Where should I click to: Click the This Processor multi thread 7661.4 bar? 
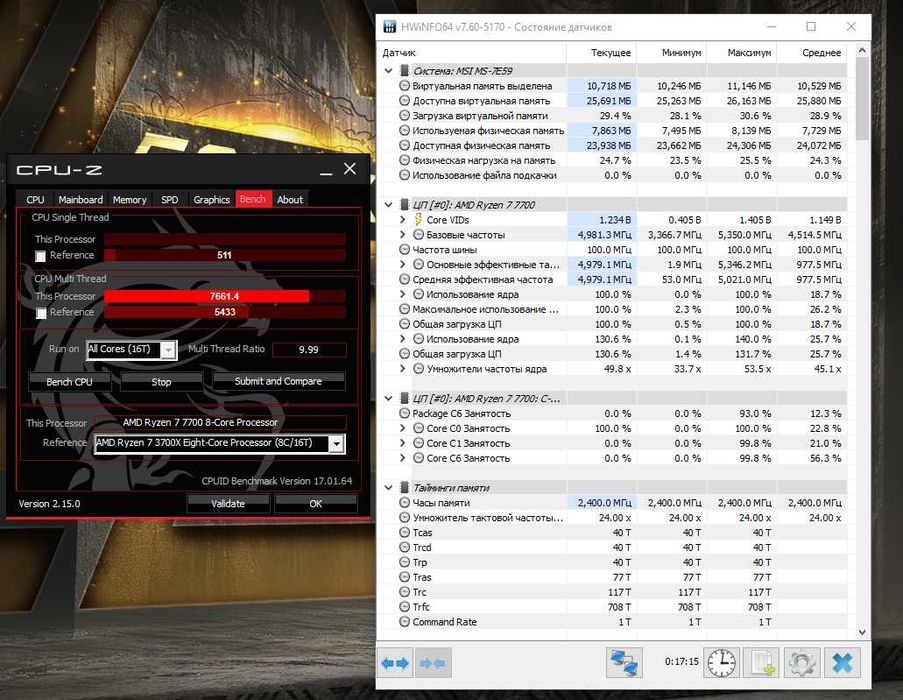coord(225,296)
